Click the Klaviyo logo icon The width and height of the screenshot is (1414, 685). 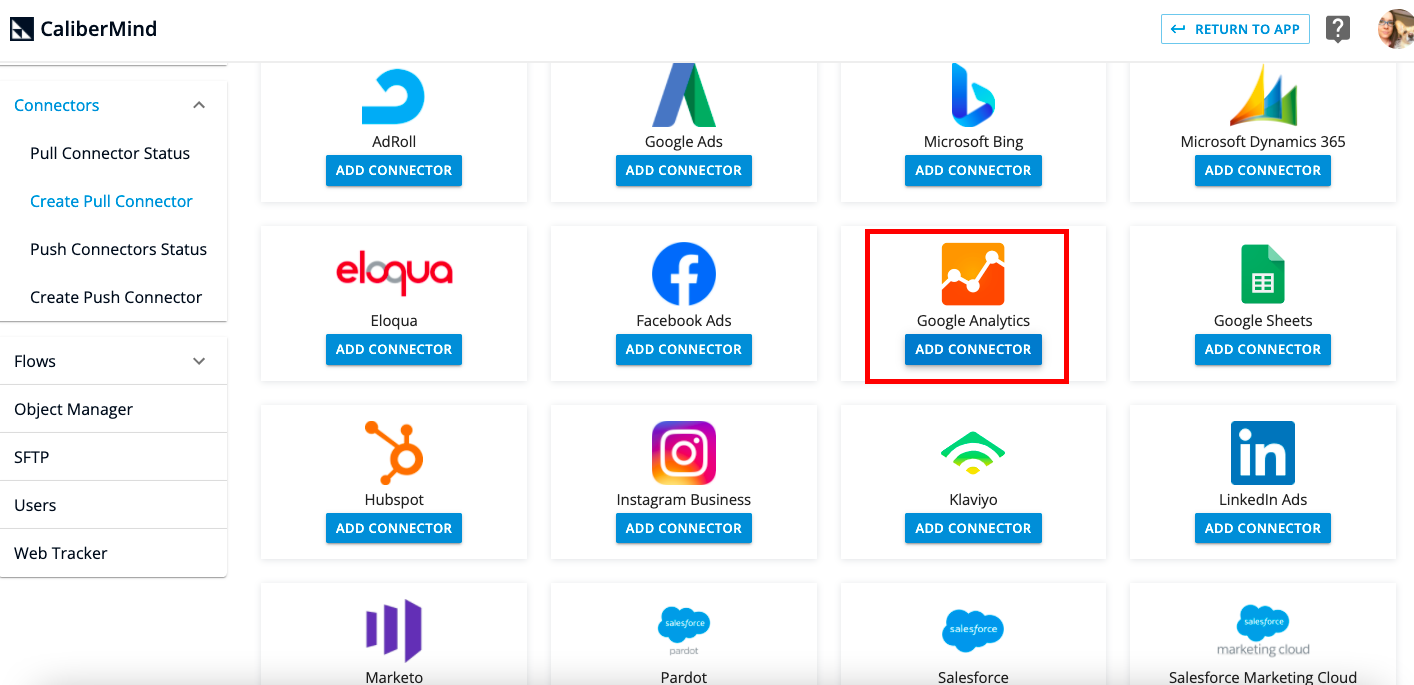pyautogui.click(x=973, y=452)
